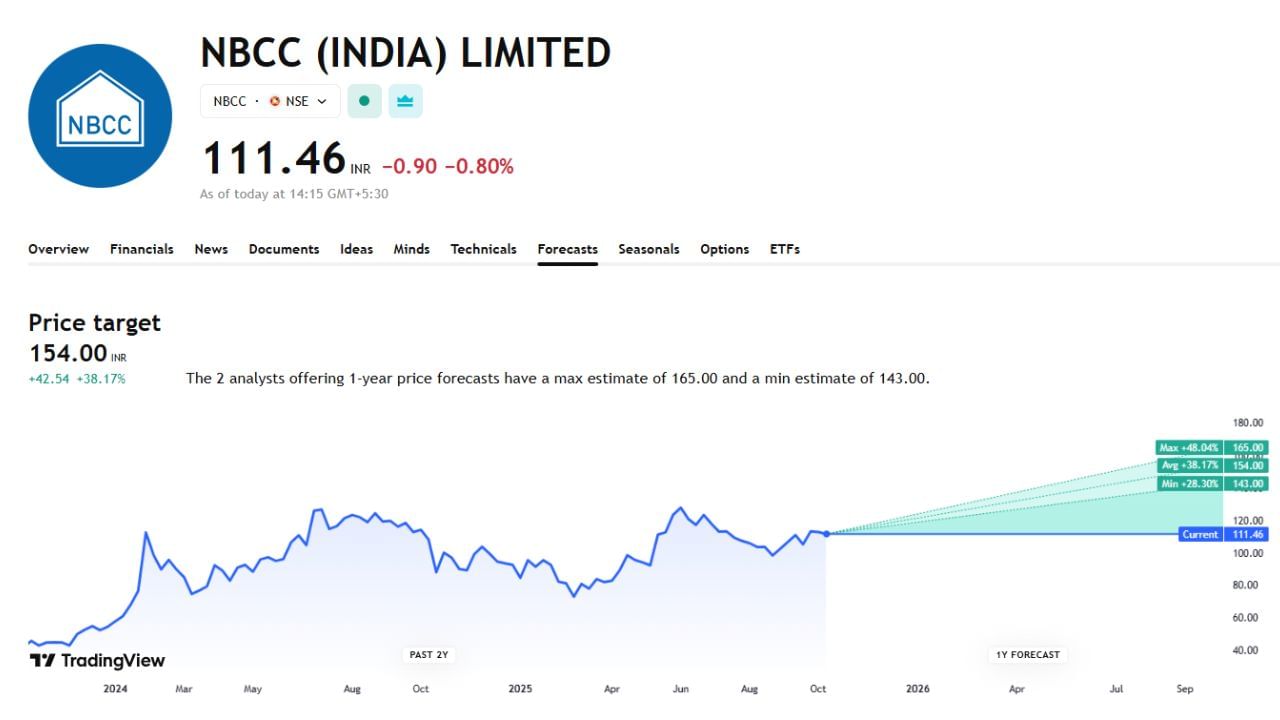Switch to the News tab

[x=211, y=249]
